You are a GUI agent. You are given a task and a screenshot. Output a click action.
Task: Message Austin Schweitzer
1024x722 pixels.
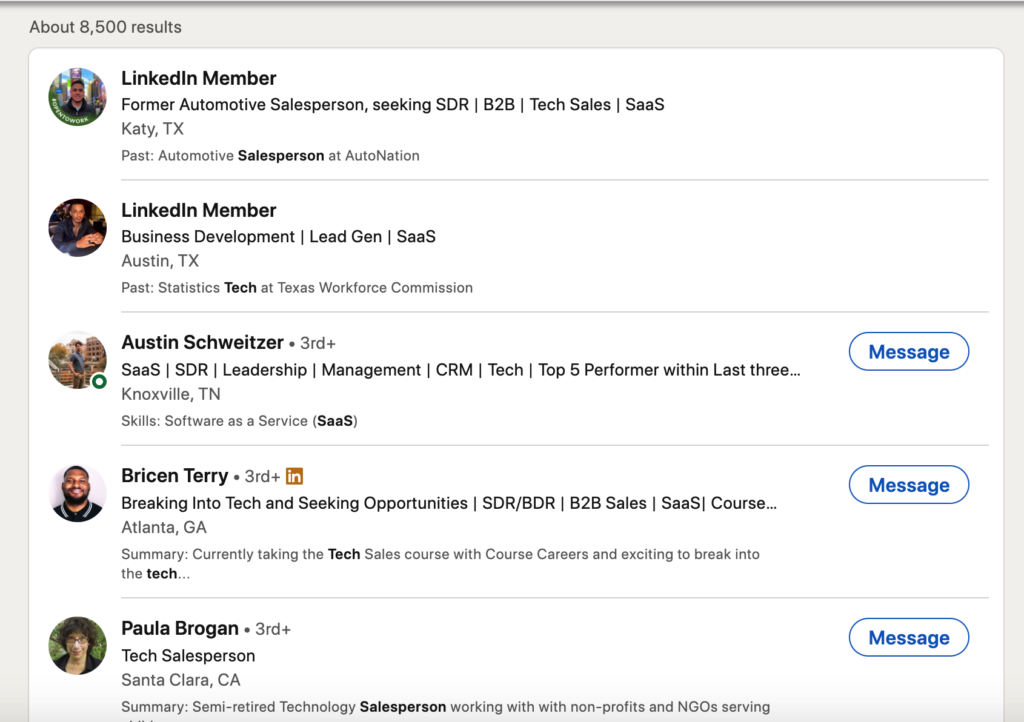pos(908,352)
